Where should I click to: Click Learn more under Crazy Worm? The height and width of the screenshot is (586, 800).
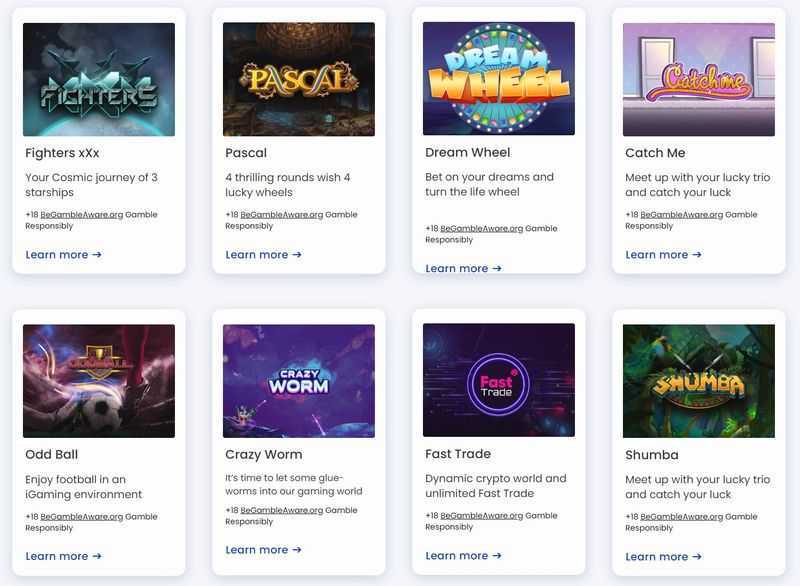pyautogui.click(x=264, y=550)
